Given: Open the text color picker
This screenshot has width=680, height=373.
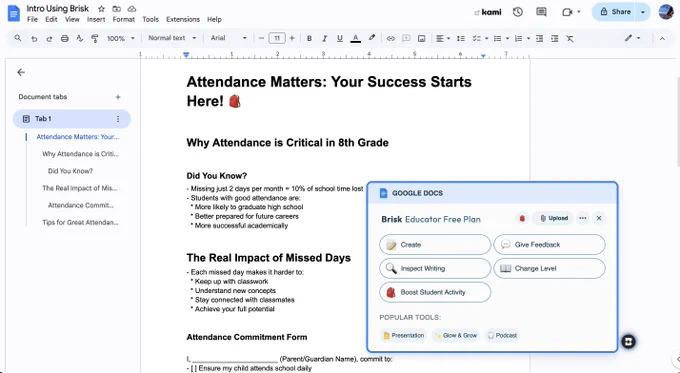Looking at the screenshot, I should (356, 39).
